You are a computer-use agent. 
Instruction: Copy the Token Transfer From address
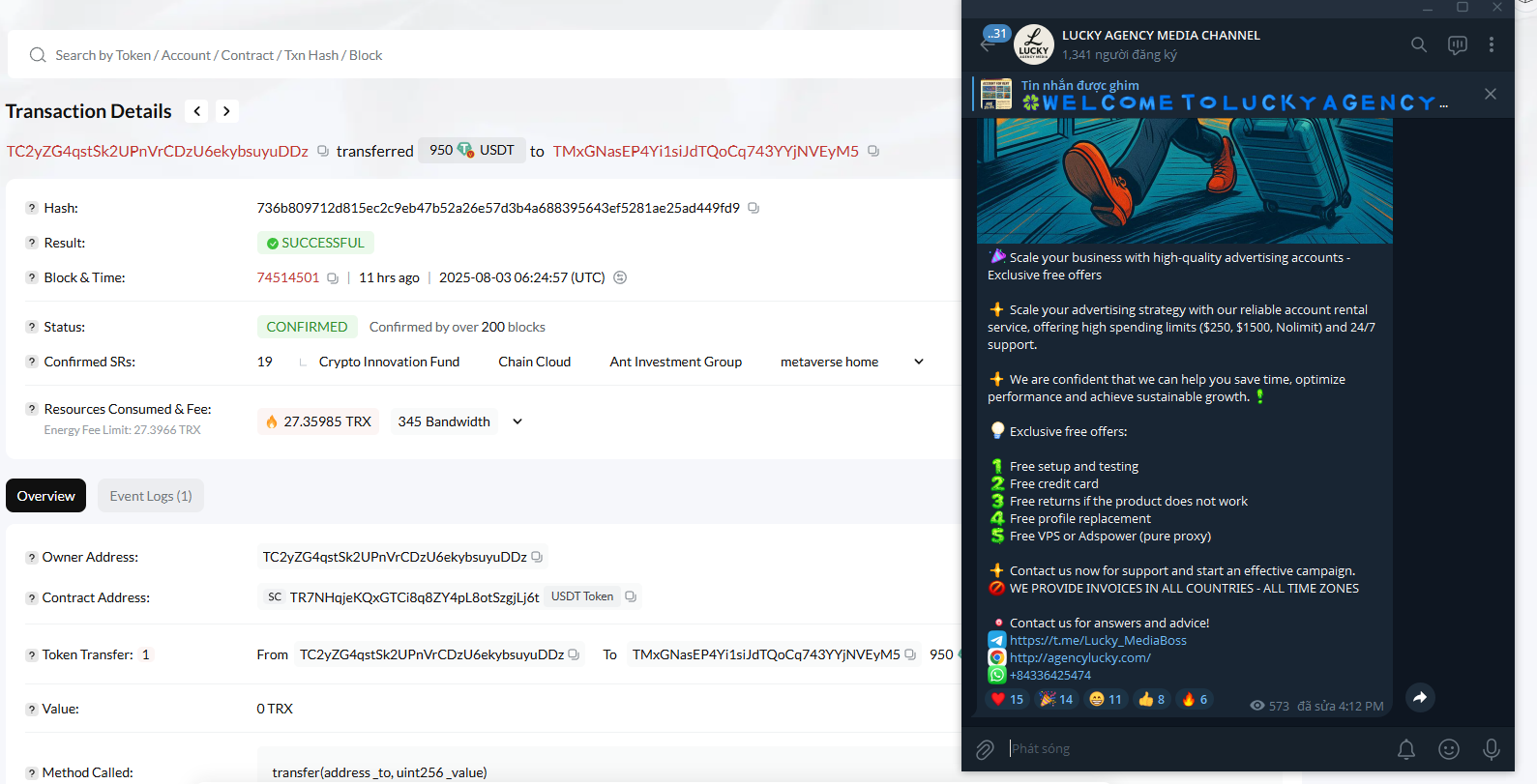(x=574, y=654)
